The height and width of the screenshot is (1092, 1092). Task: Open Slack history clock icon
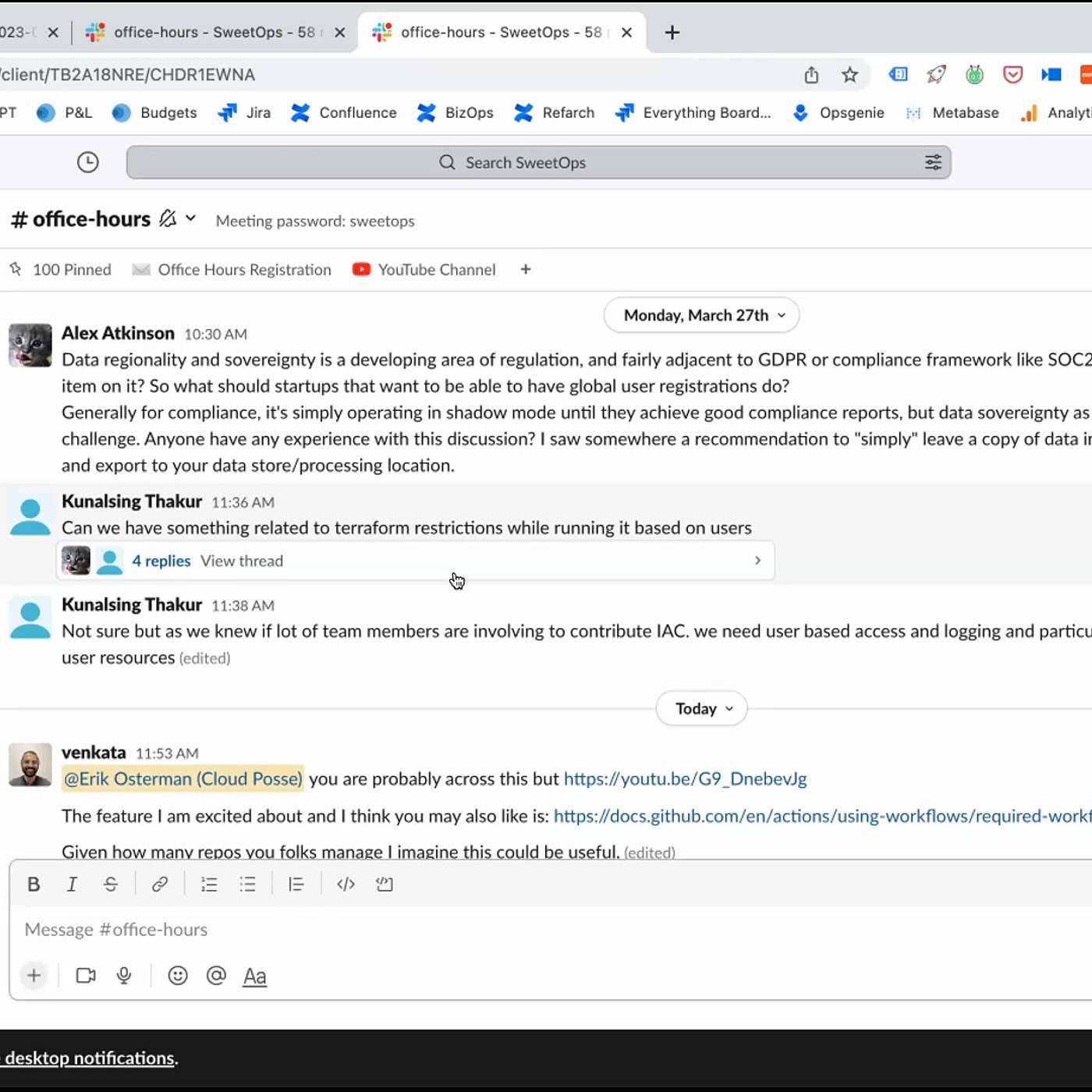[x=88, y=162]
